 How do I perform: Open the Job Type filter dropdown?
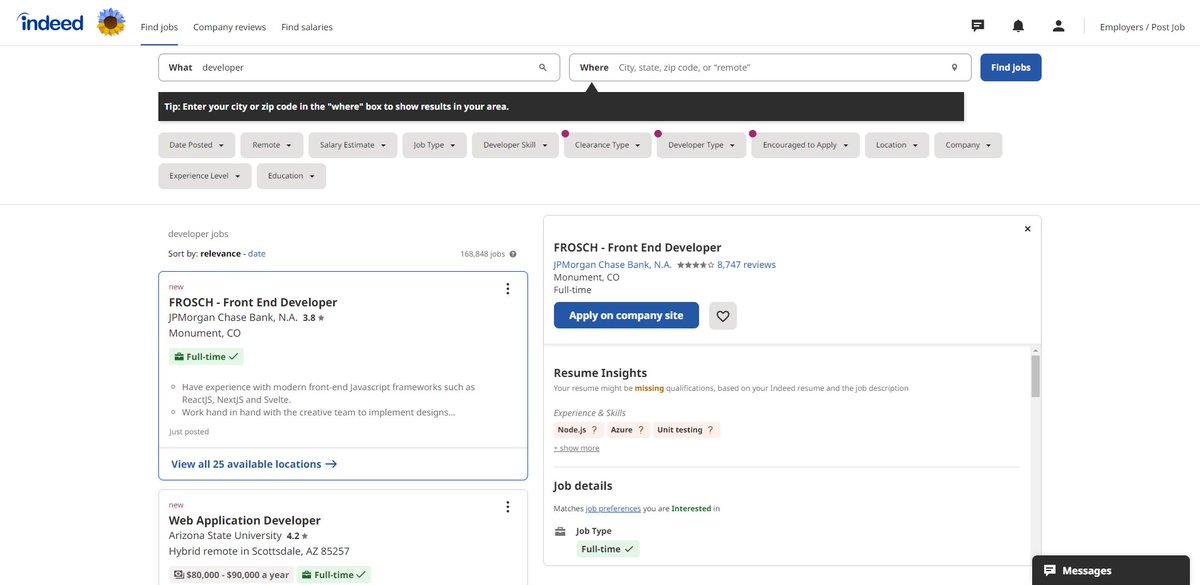[435, 145]
